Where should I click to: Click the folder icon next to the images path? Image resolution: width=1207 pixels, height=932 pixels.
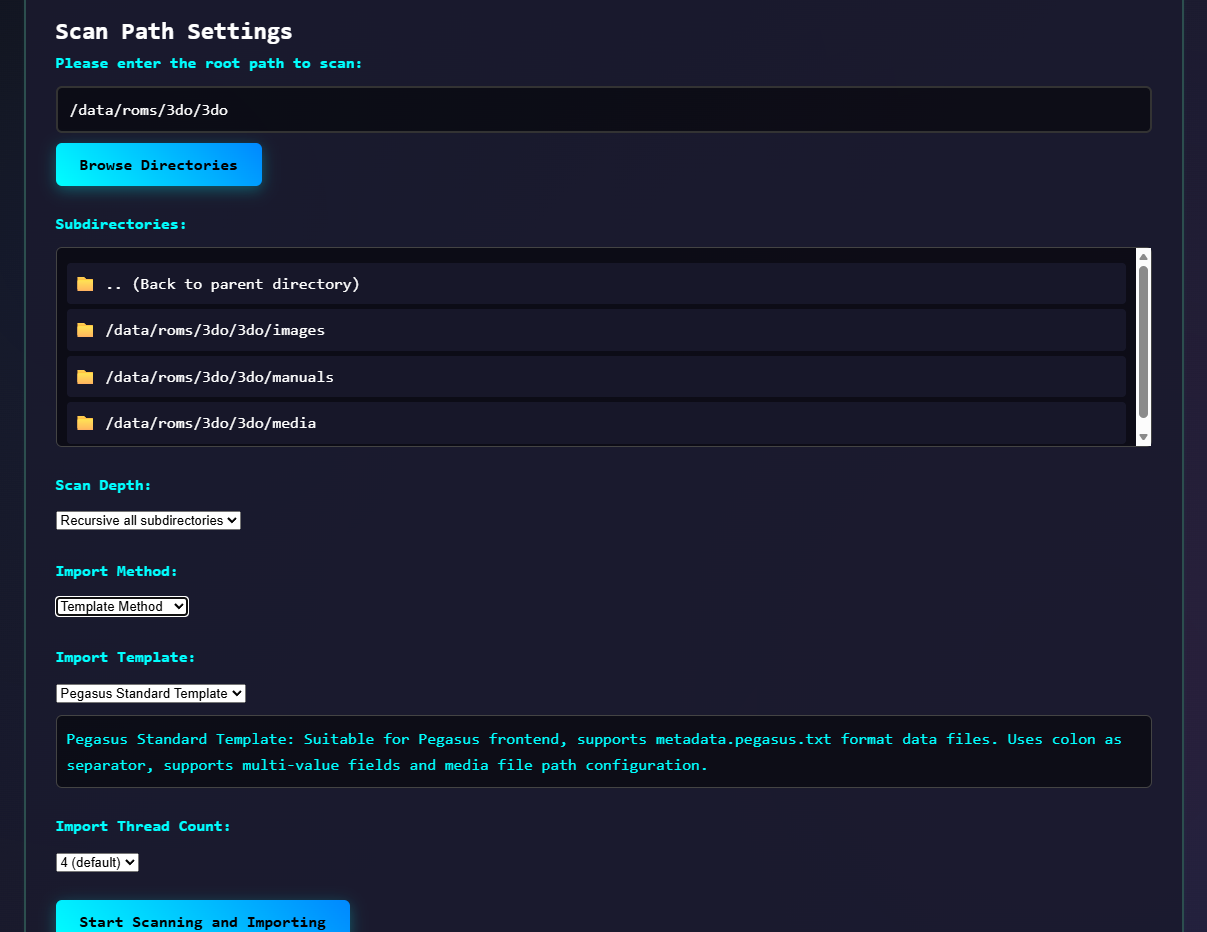coord(85,330)
